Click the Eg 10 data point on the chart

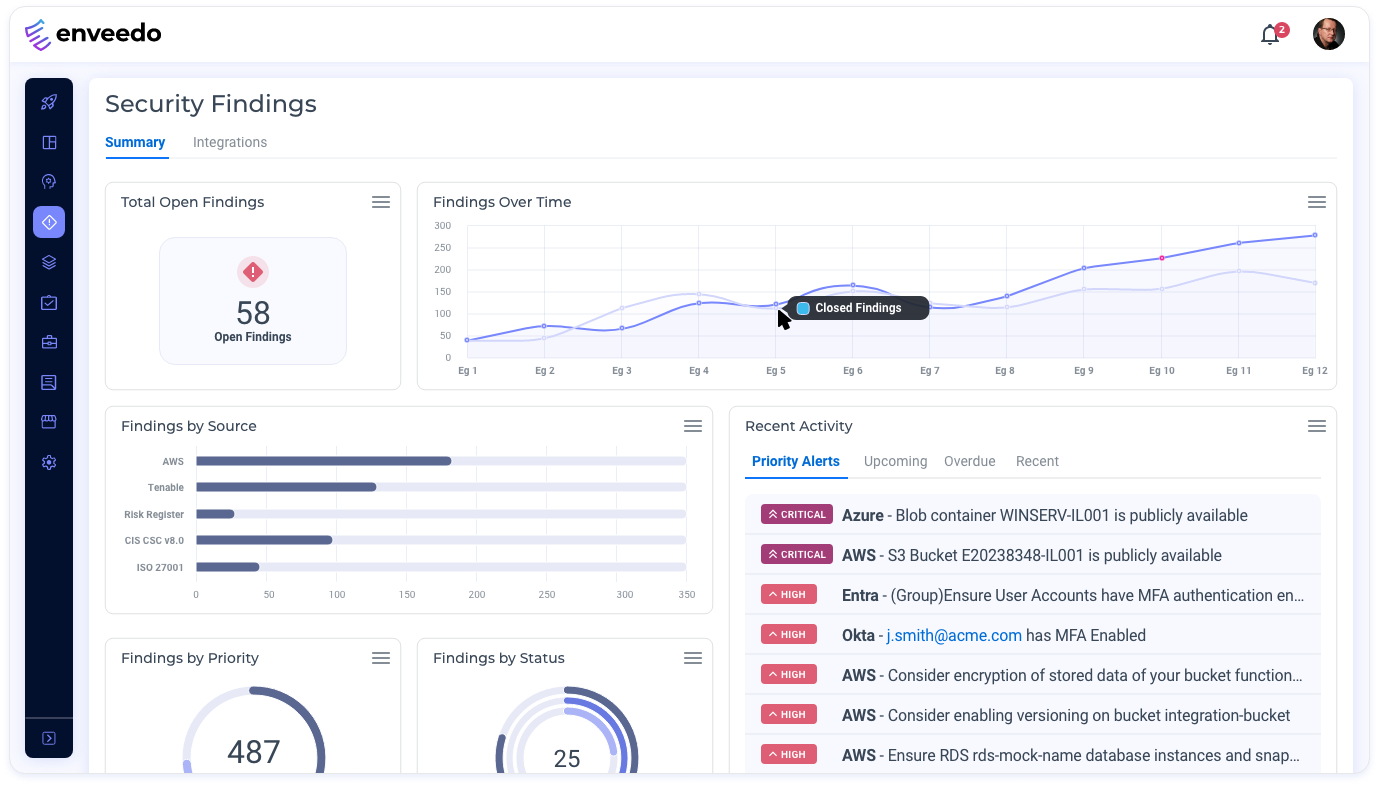click(x=1161, y=257)
